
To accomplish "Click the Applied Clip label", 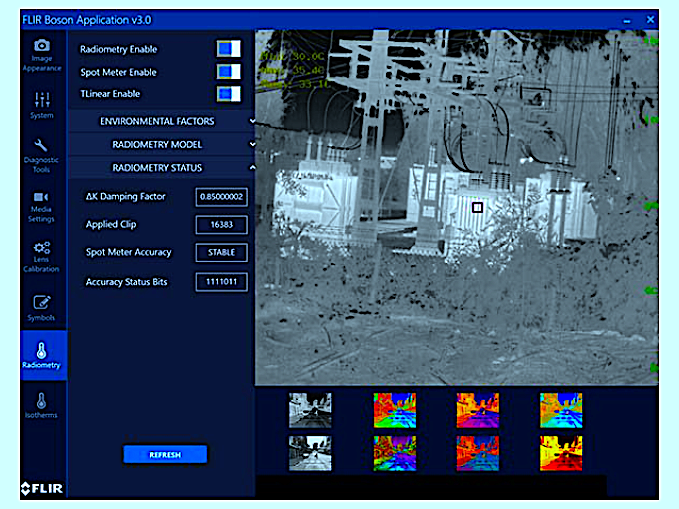I will (x=111, y=224).
